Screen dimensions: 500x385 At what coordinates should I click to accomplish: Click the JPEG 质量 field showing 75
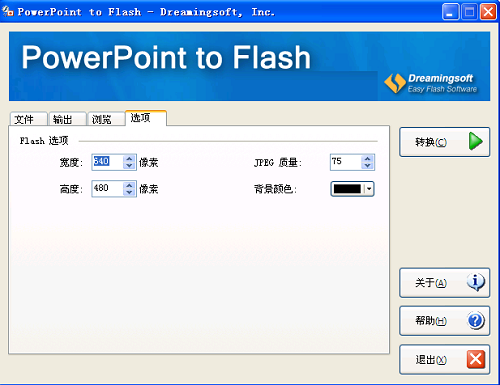(x=346, y=162)
